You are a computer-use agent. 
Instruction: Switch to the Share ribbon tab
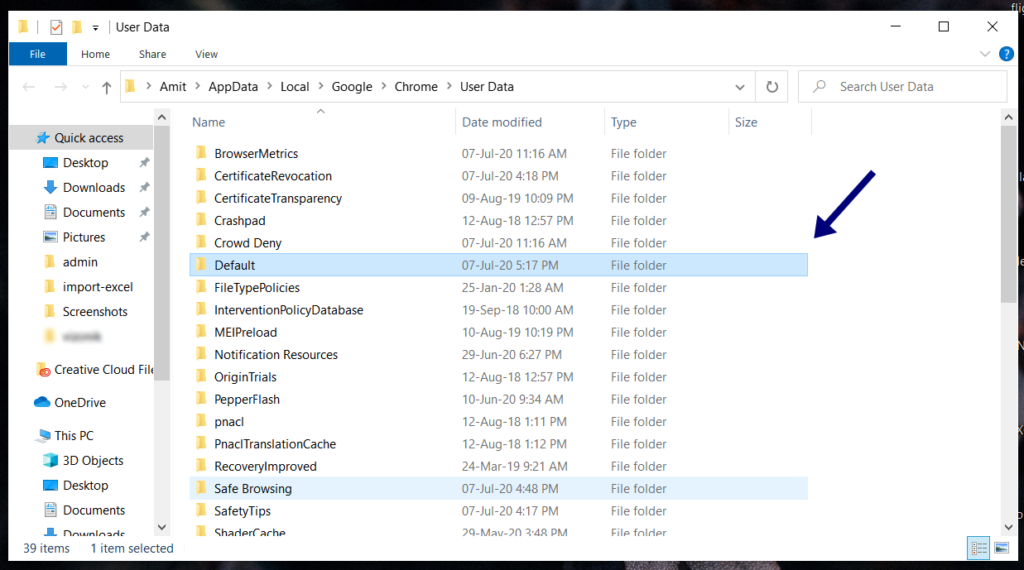click(152, 54)
